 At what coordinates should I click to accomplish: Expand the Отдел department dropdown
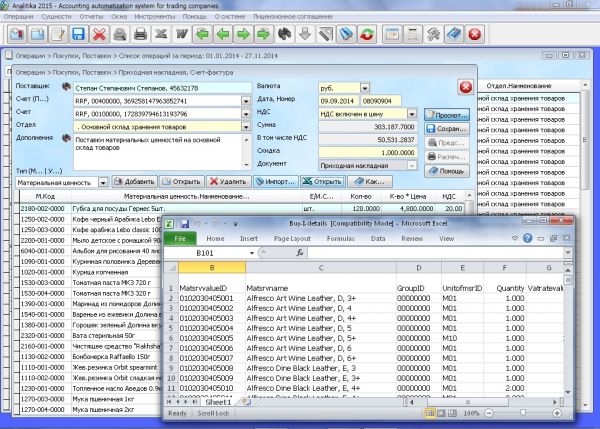coord(243,127)
